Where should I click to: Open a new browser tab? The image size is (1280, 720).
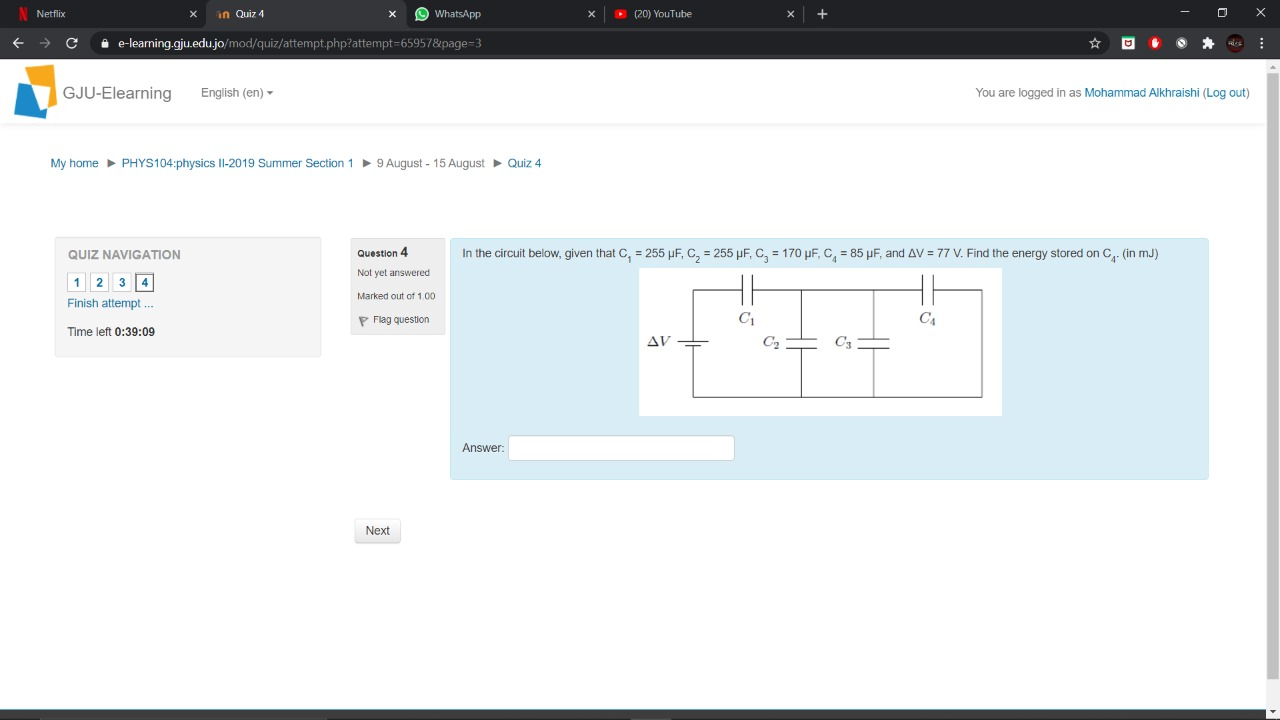[x=822, y=14]
